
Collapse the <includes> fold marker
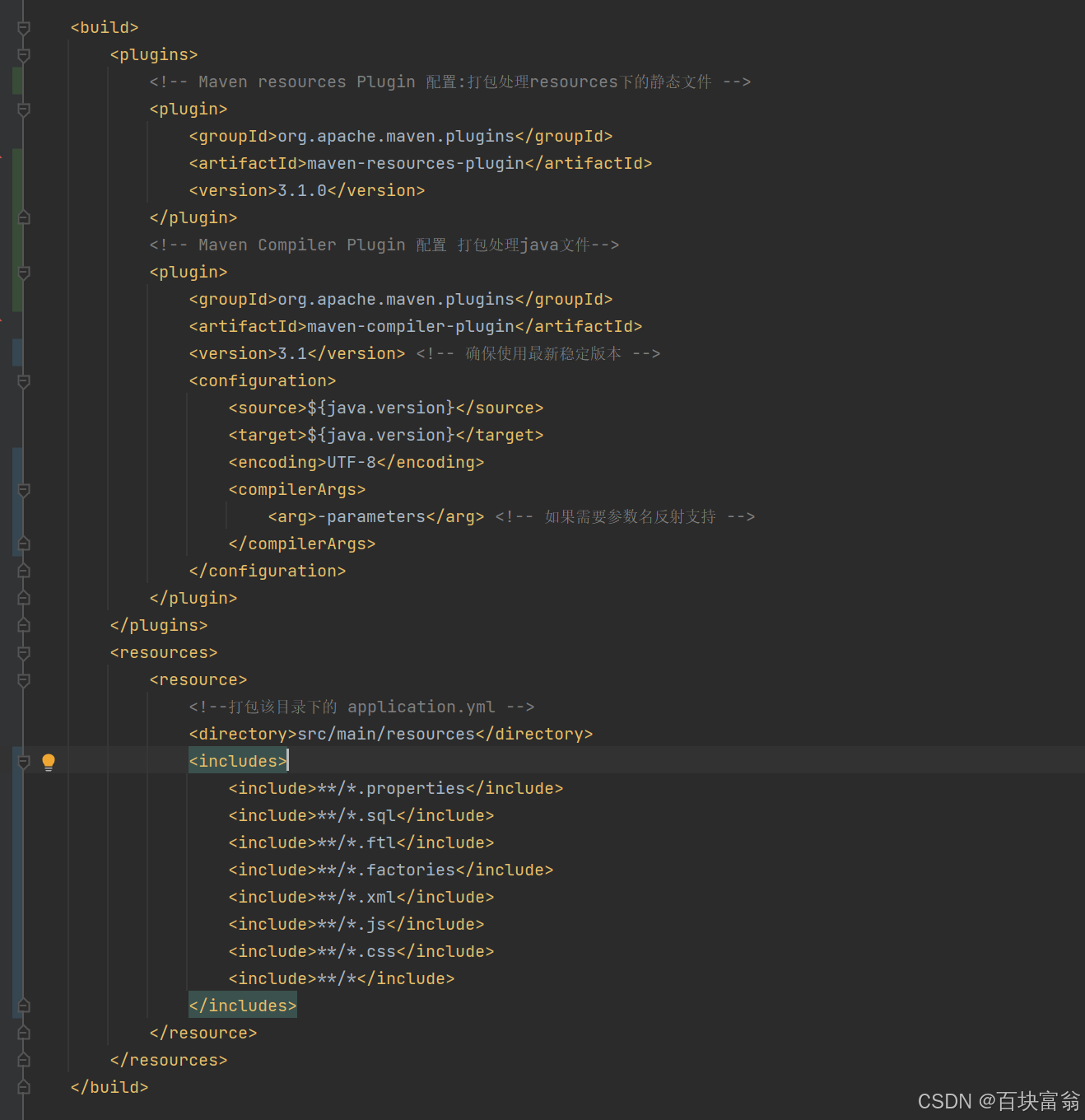point(24,762)
